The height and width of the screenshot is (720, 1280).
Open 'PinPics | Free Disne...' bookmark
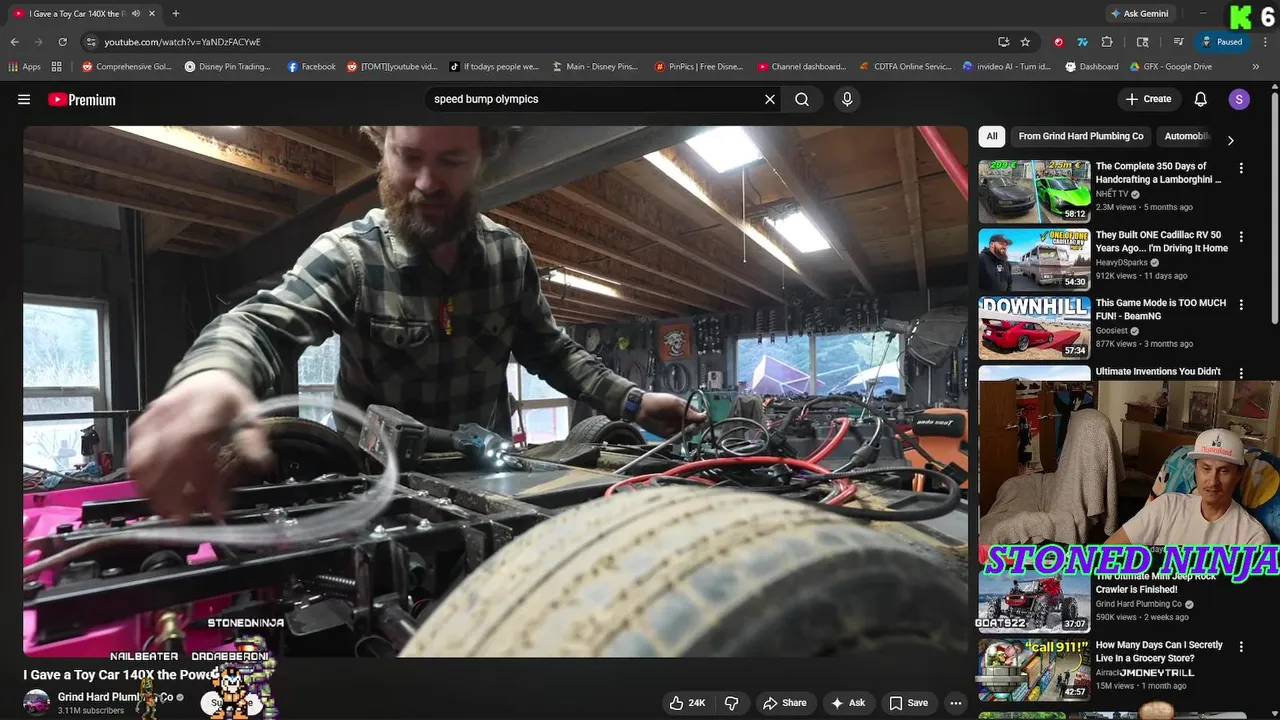tap(699, 67)
